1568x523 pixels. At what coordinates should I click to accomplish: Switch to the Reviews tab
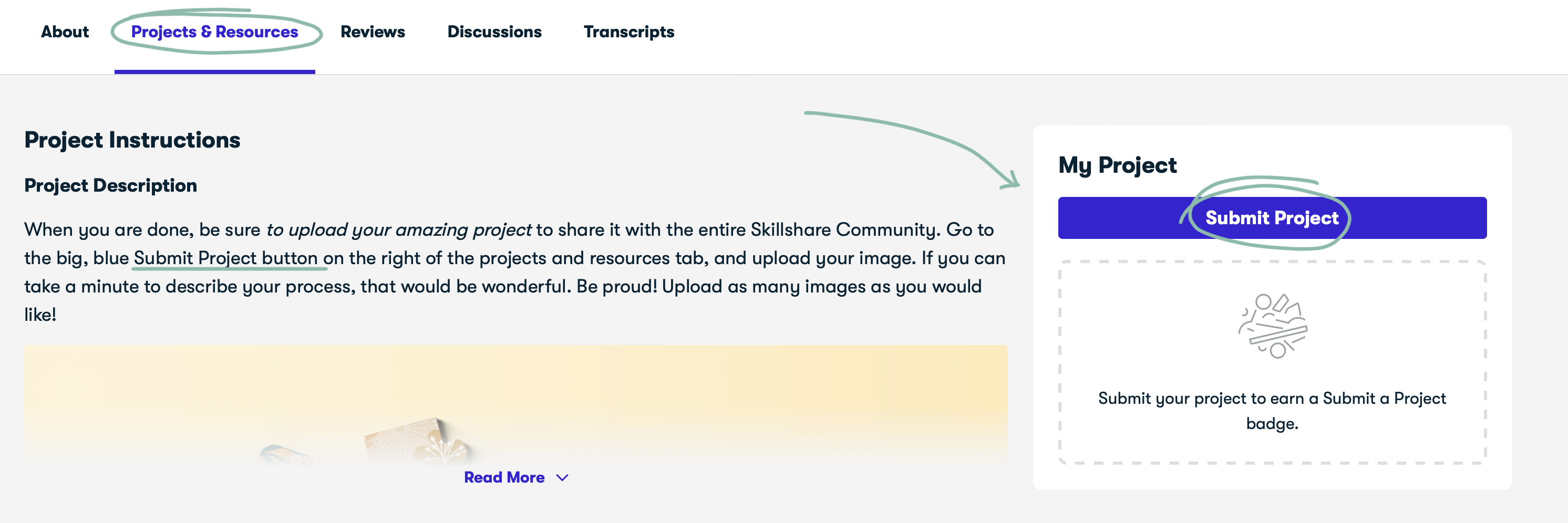tap(373, 32)
